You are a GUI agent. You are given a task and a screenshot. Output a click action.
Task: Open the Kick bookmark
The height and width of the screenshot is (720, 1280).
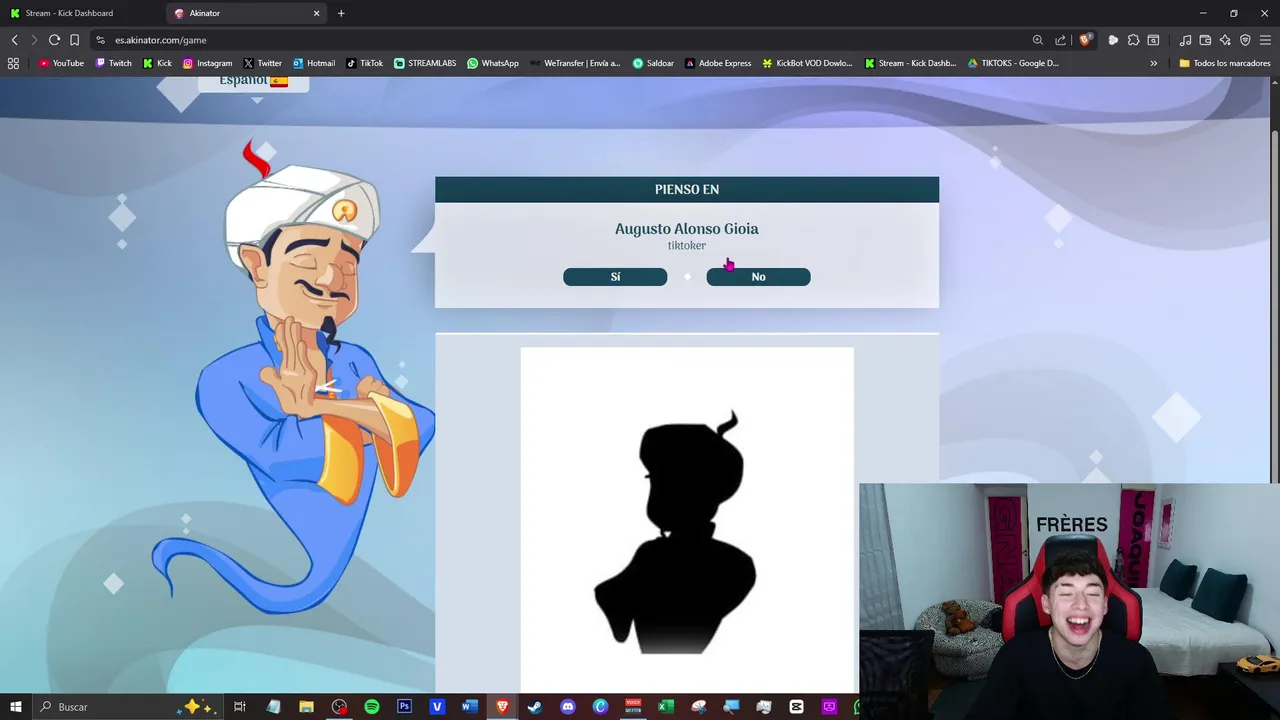tap(157, 63)
